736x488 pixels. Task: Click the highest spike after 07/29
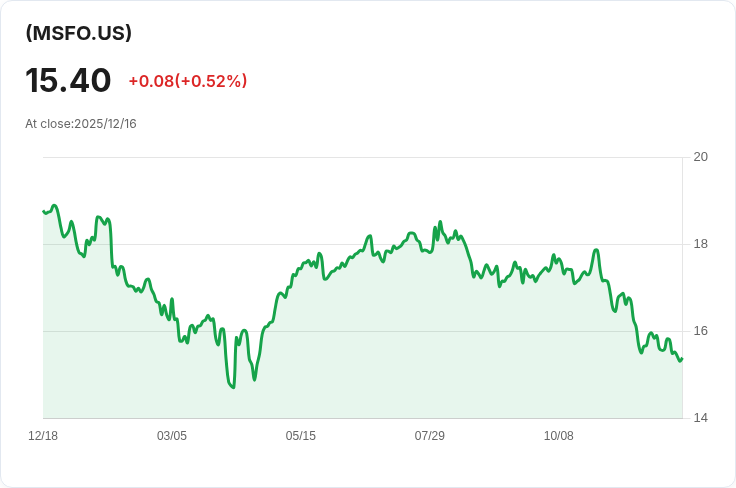click(440, 221)
